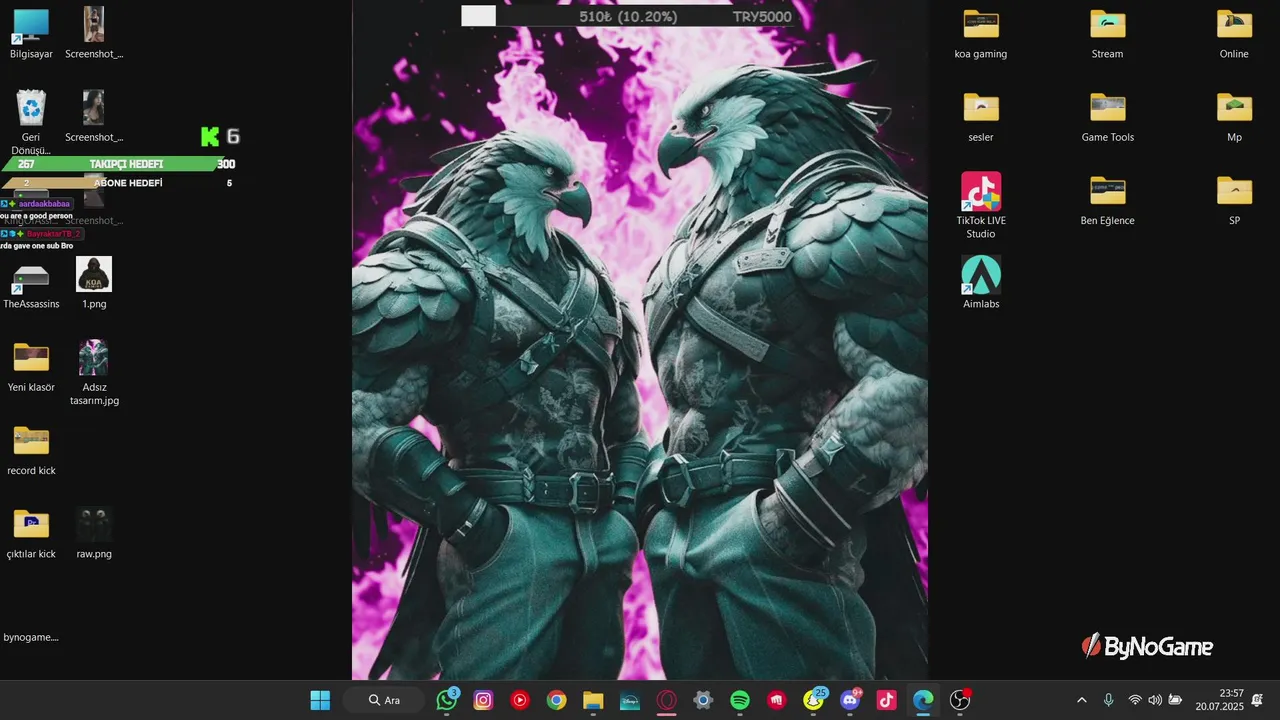The width and height of the screenshot is (1280, 720).
Task: Launch Disney+ from the taskbar
Action: pyautogui.click(x=630, y=700)
